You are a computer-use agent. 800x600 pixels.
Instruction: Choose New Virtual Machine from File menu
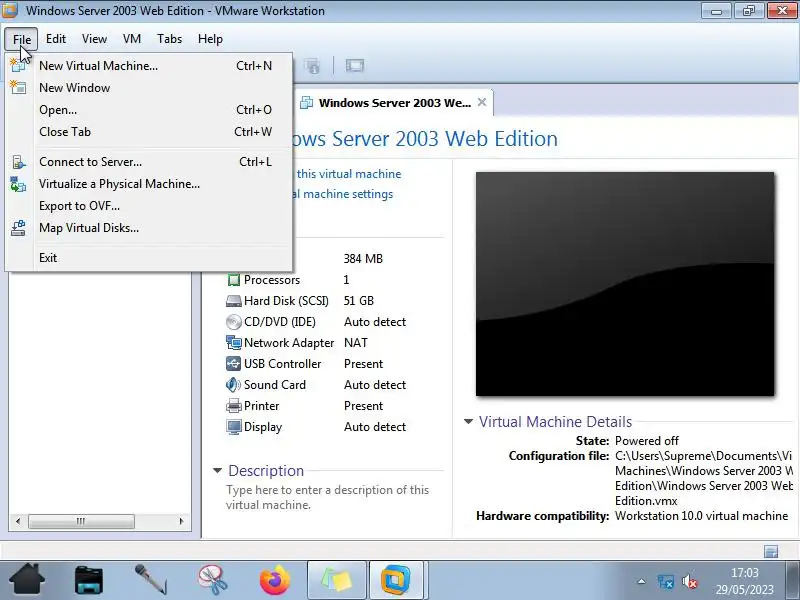[148, 66]
